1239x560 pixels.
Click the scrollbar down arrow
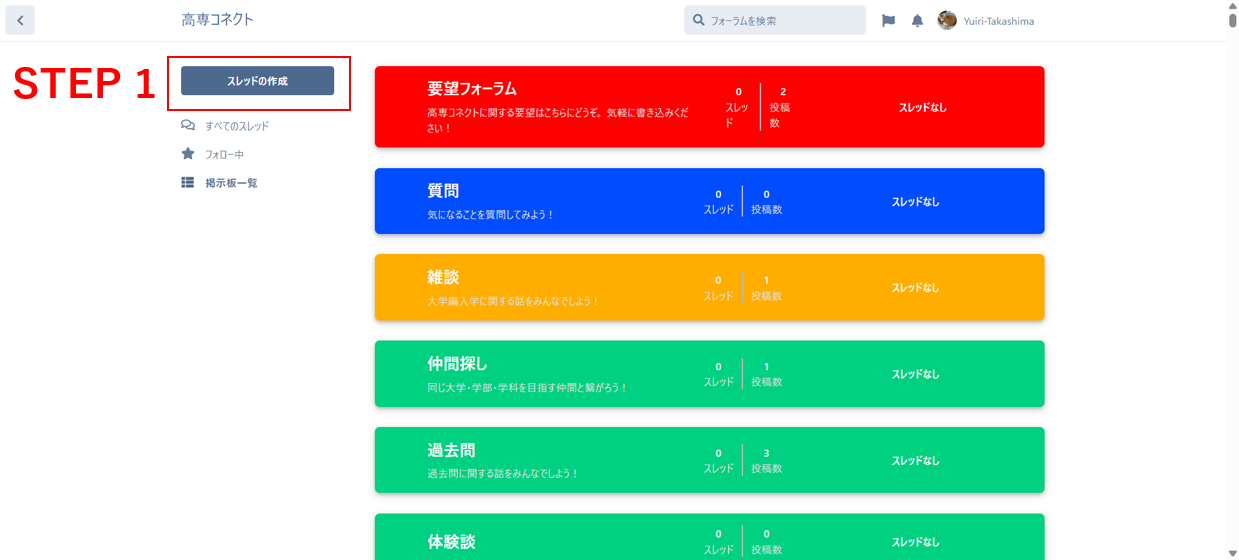tap(1232, 553)
